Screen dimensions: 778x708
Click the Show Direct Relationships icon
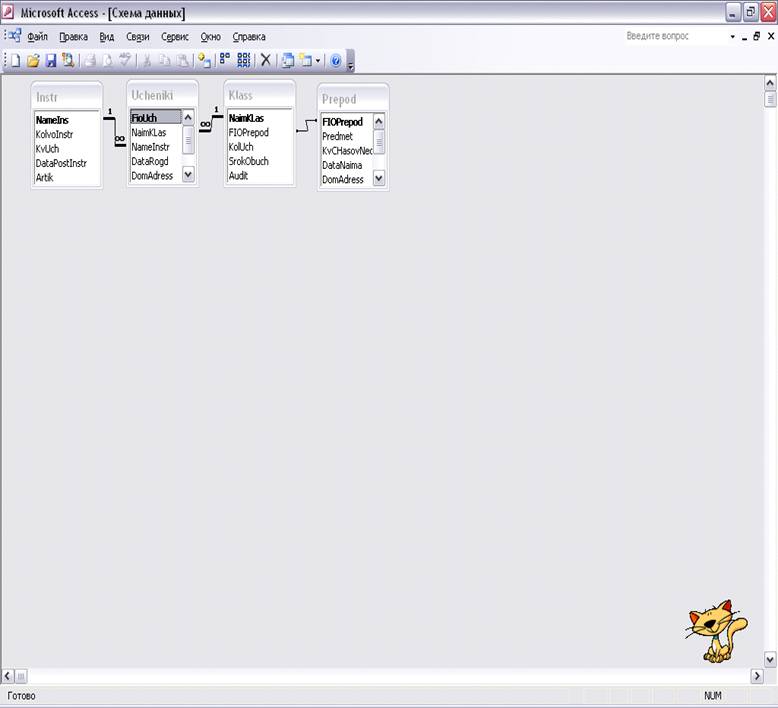(225, 60)
